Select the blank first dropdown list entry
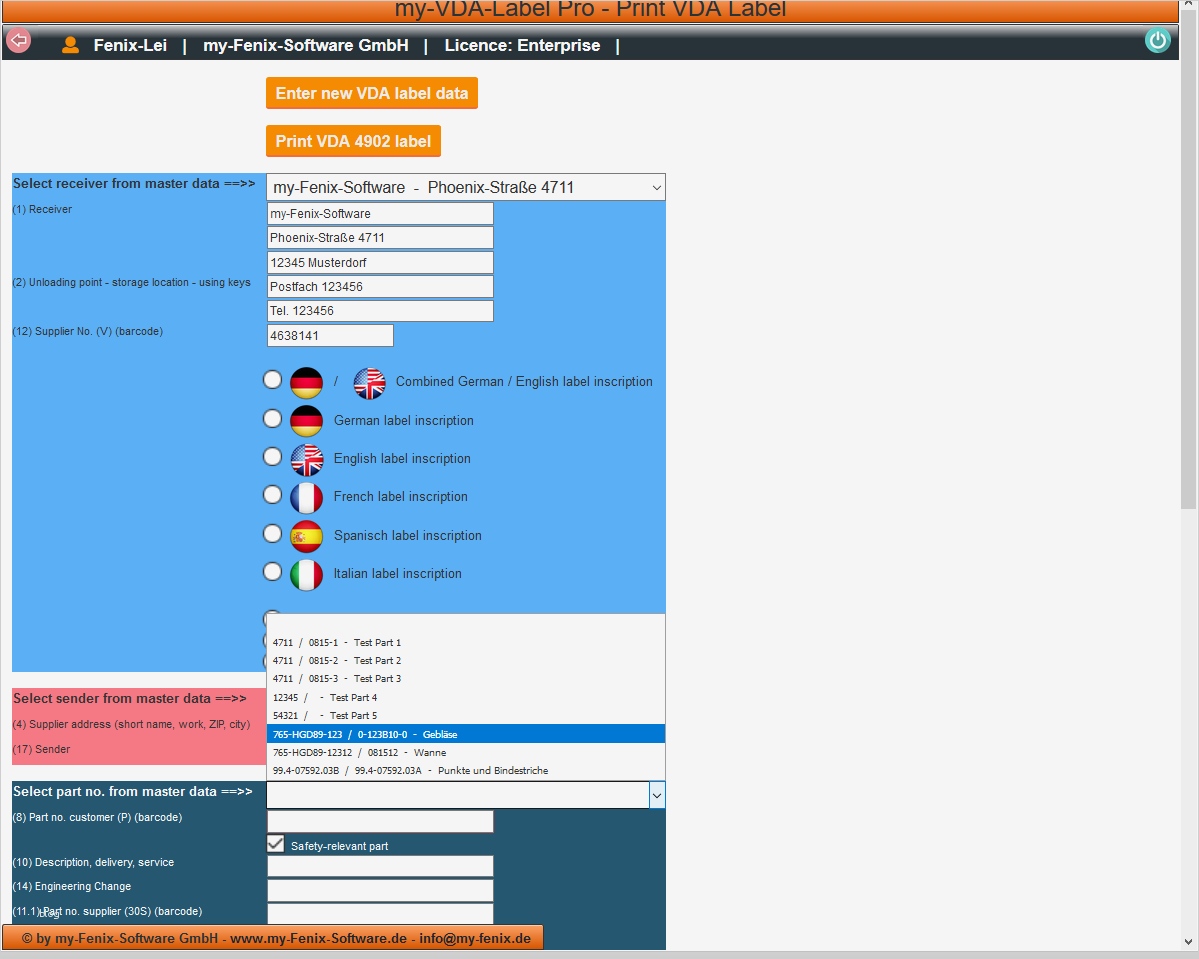The width and height of the screenshot is (1199, 959). click(x=466, y=624)
